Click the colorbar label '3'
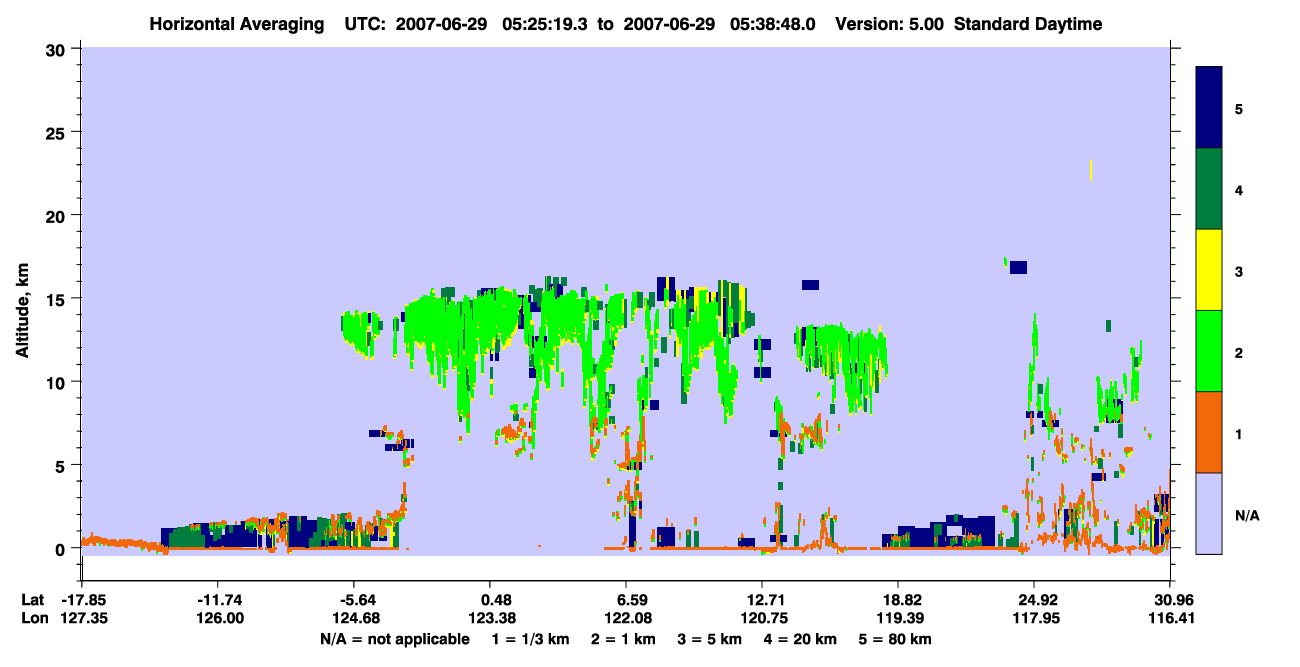This screenshot has height=667, width=1300. [1239, 271]
